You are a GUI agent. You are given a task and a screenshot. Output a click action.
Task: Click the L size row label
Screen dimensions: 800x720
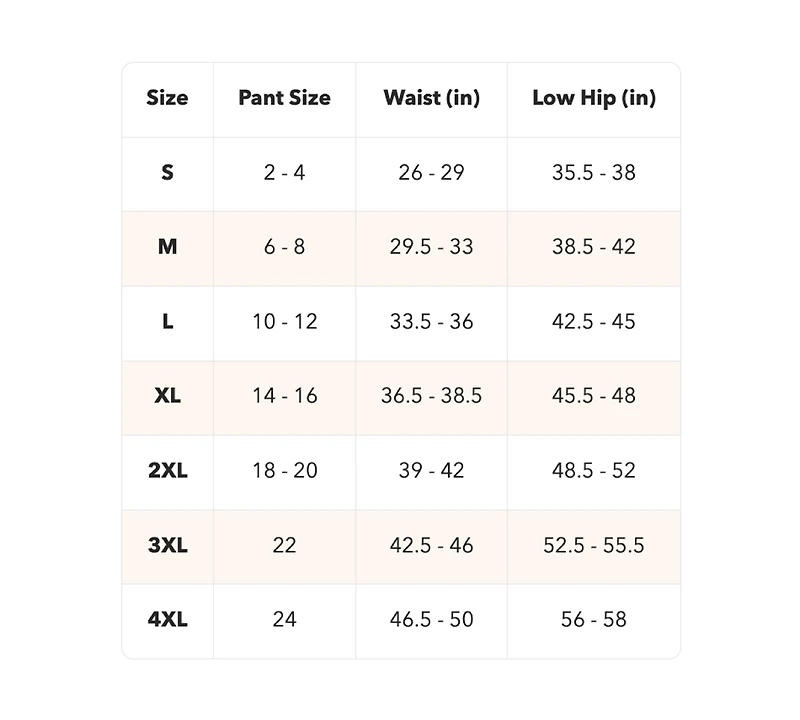pos(167,322)
